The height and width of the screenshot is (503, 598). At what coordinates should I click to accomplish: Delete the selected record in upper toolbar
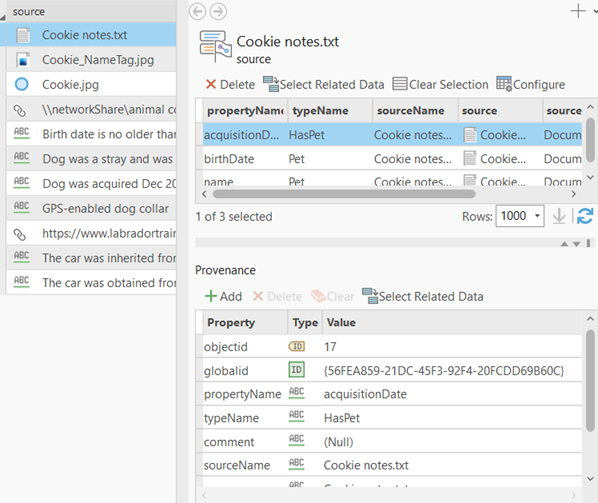tap(230, 84)
